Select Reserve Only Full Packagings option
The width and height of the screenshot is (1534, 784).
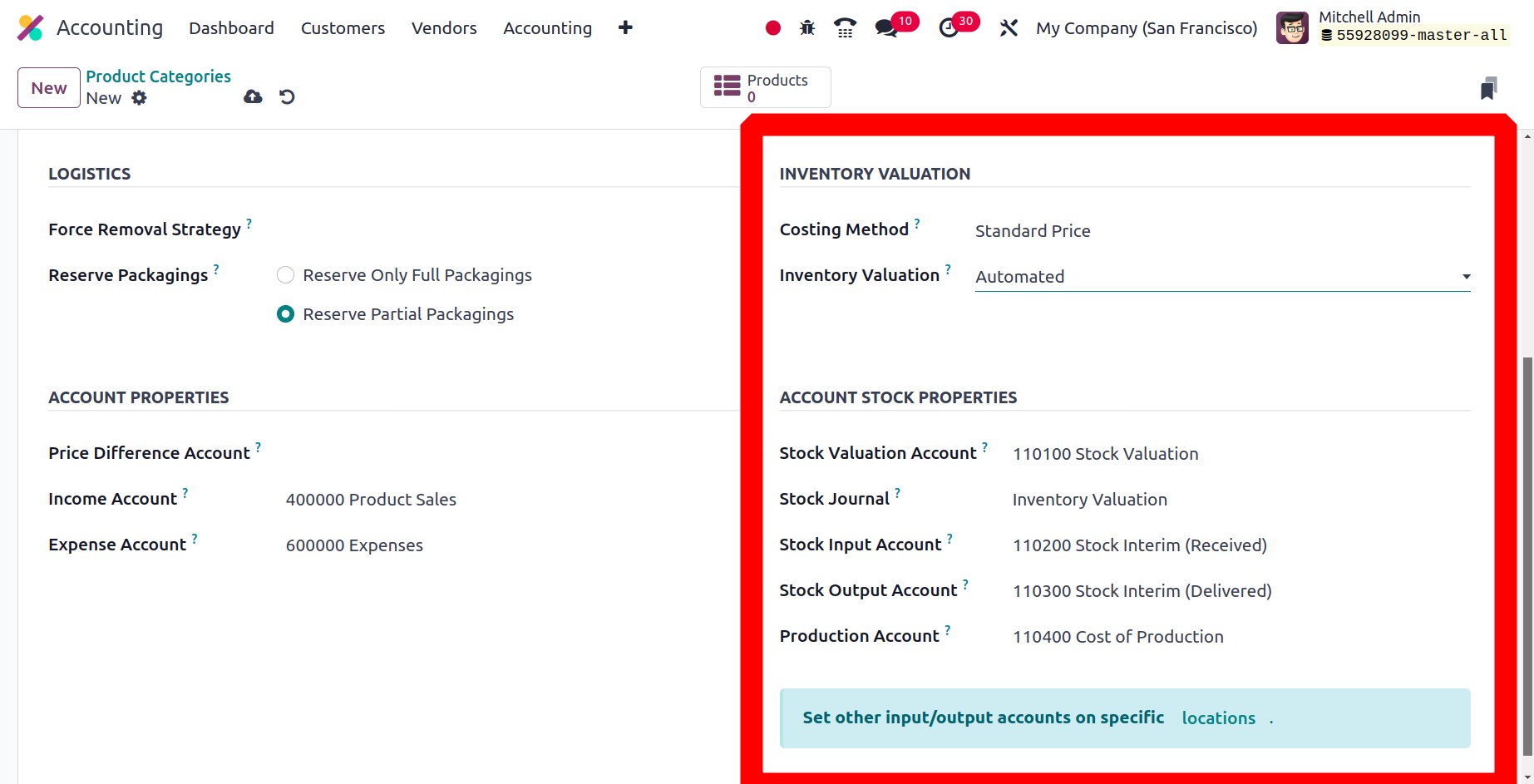click(x=285, y=275)
